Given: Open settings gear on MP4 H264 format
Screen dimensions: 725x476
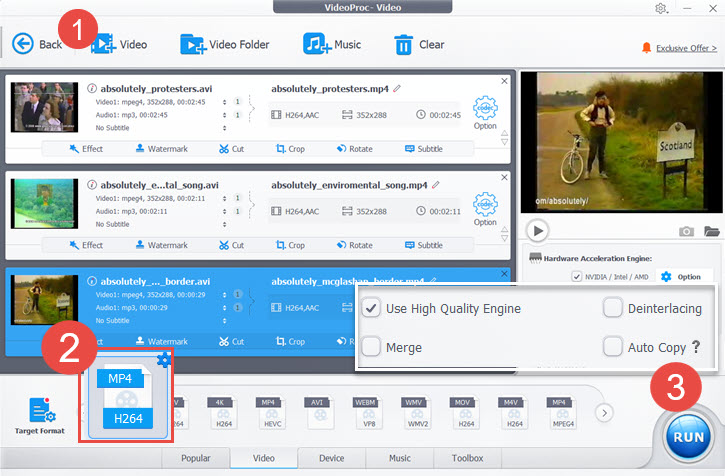Looking at the screenshot, I should click(x=164, y=359).
